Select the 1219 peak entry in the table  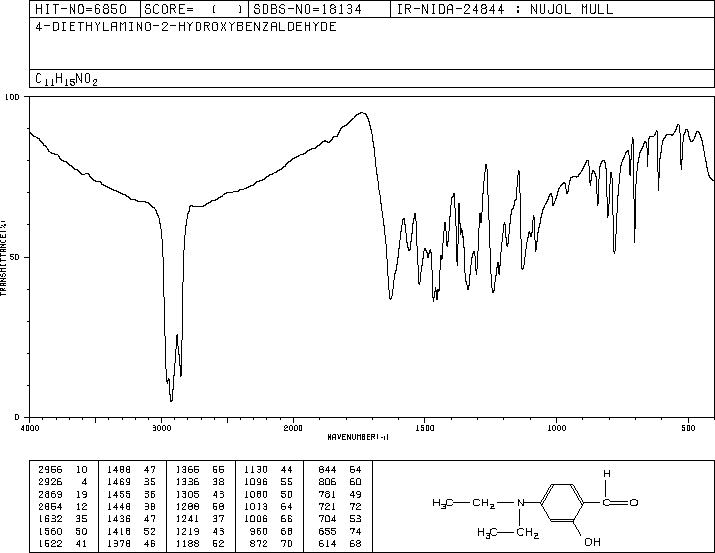tap(200, 531)
